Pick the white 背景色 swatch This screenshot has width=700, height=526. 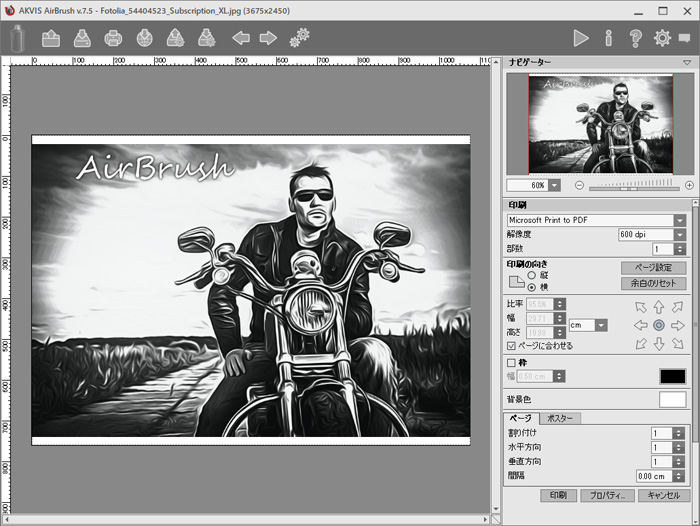pos(673,400)
